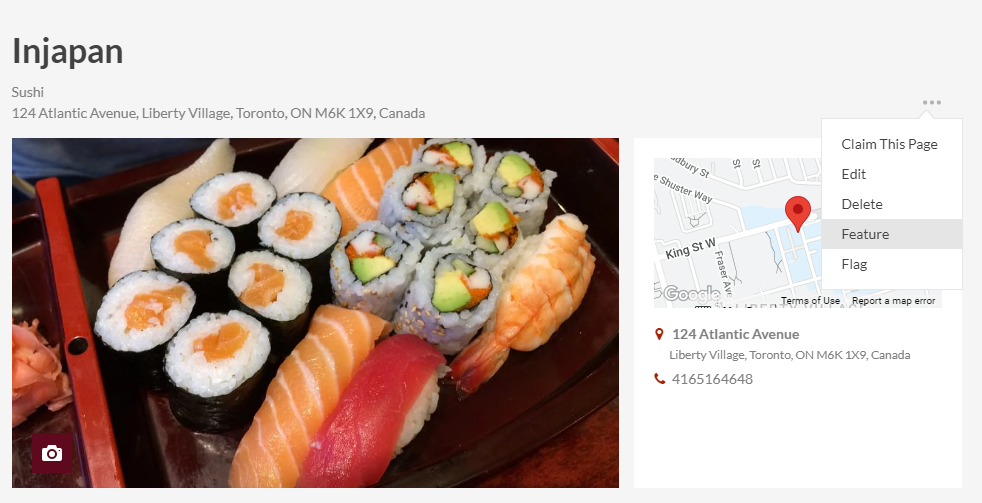Click the red map location pin

tap(798, 214)
